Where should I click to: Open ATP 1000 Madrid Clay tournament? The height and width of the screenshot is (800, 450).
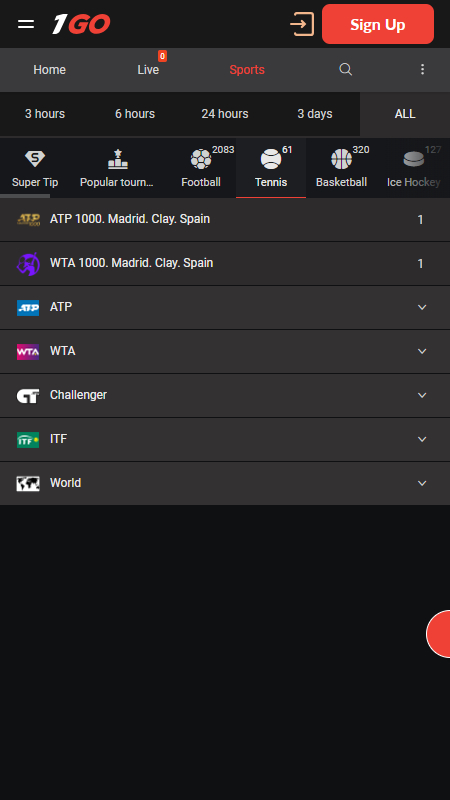tap(225, 219)
